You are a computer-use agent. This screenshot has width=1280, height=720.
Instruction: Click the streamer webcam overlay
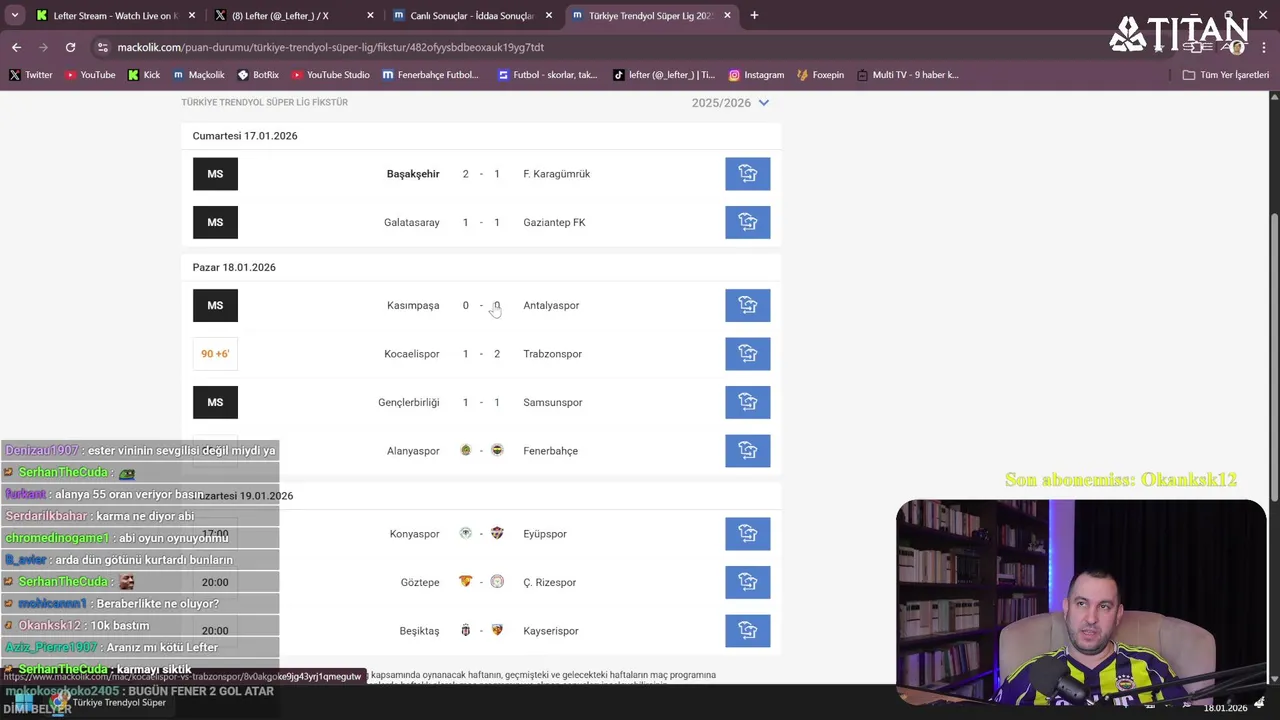pos(1081,603)
